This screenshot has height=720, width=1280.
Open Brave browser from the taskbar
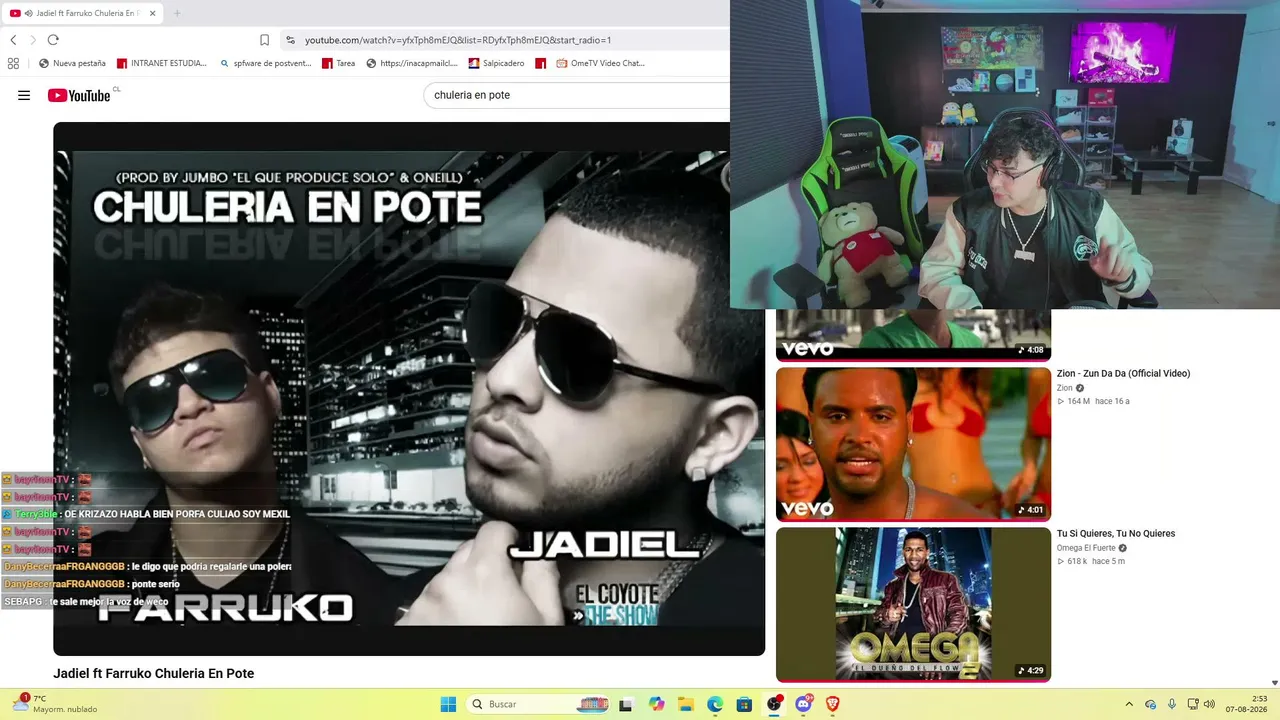pyautogui.click(x=833, y=704)
